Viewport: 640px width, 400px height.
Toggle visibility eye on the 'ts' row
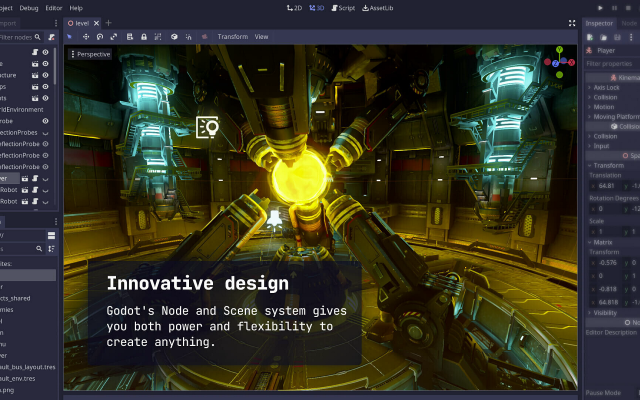[45, 98]
